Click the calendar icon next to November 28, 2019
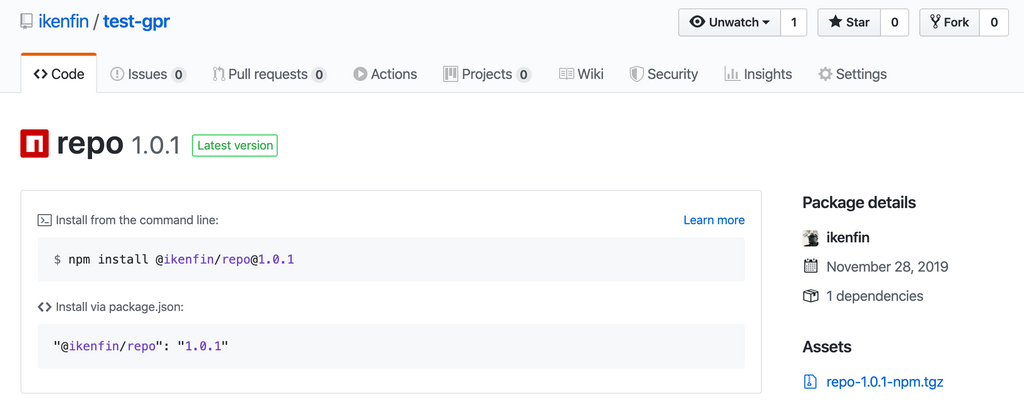Viewport: 1024px width, 415px height. coord(810,267)
